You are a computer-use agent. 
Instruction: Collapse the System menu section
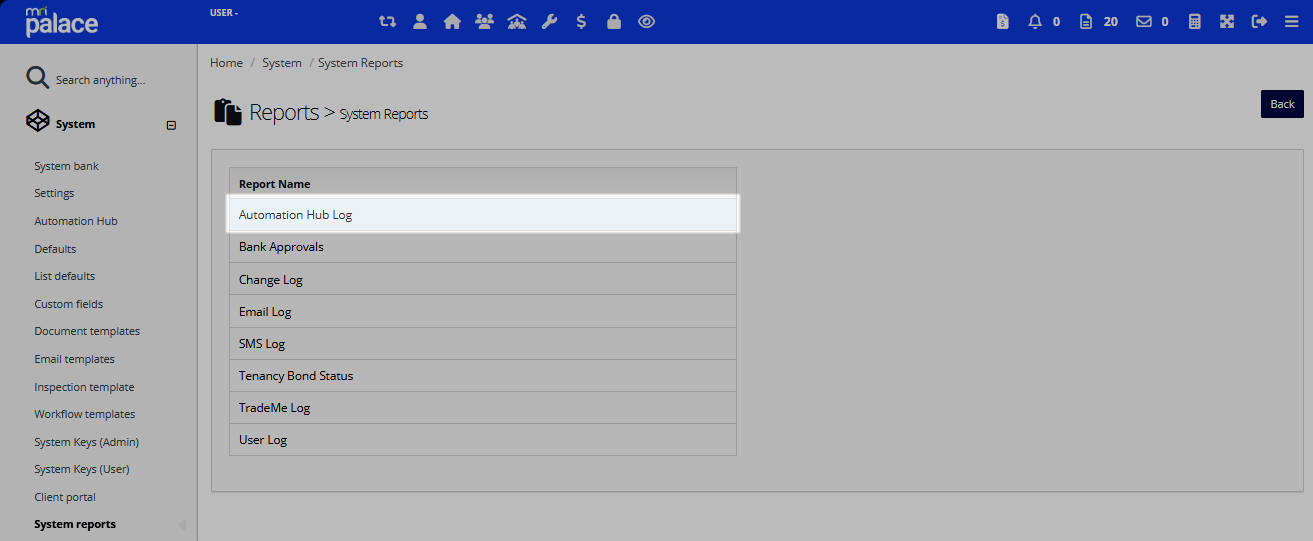(x=171, y=125)
